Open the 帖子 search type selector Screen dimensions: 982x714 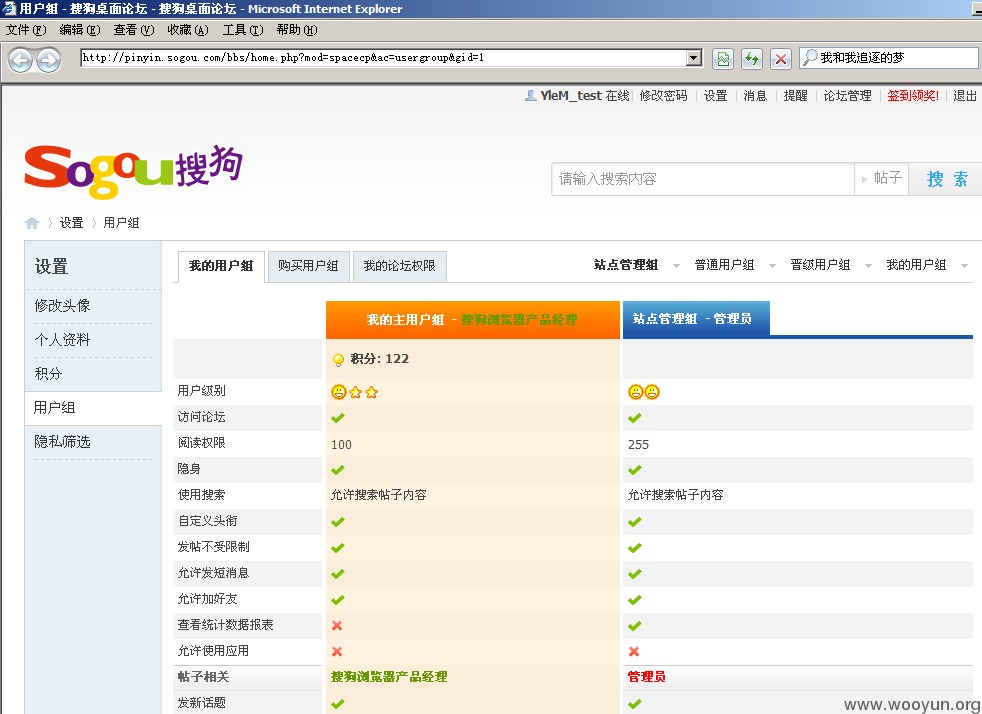coord(882,178)
